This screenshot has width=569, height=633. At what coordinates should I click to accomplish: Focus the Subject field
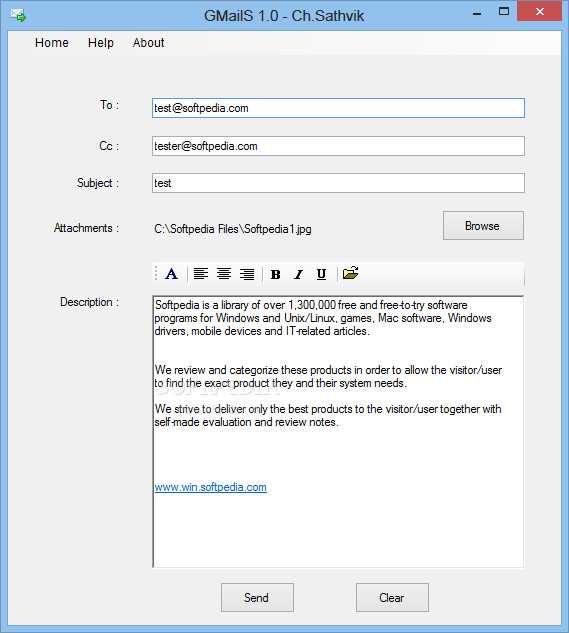pyautogui.click(x=338, y=183)
